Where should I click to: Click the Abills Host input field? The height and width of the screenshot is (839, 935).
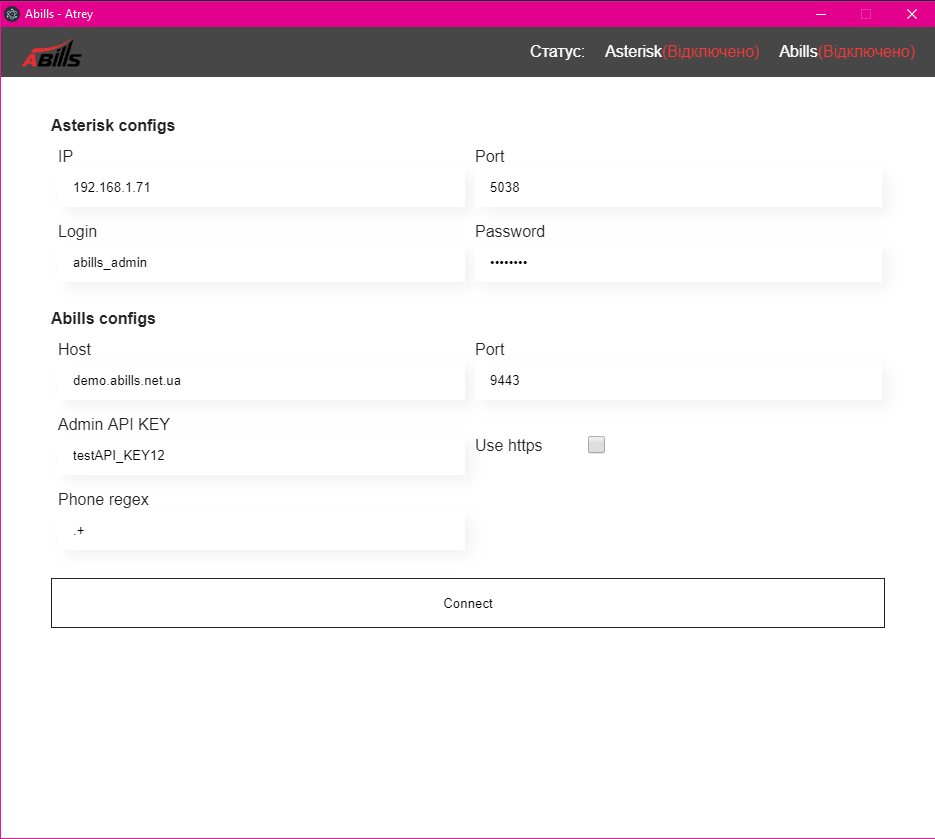[262, 380]
